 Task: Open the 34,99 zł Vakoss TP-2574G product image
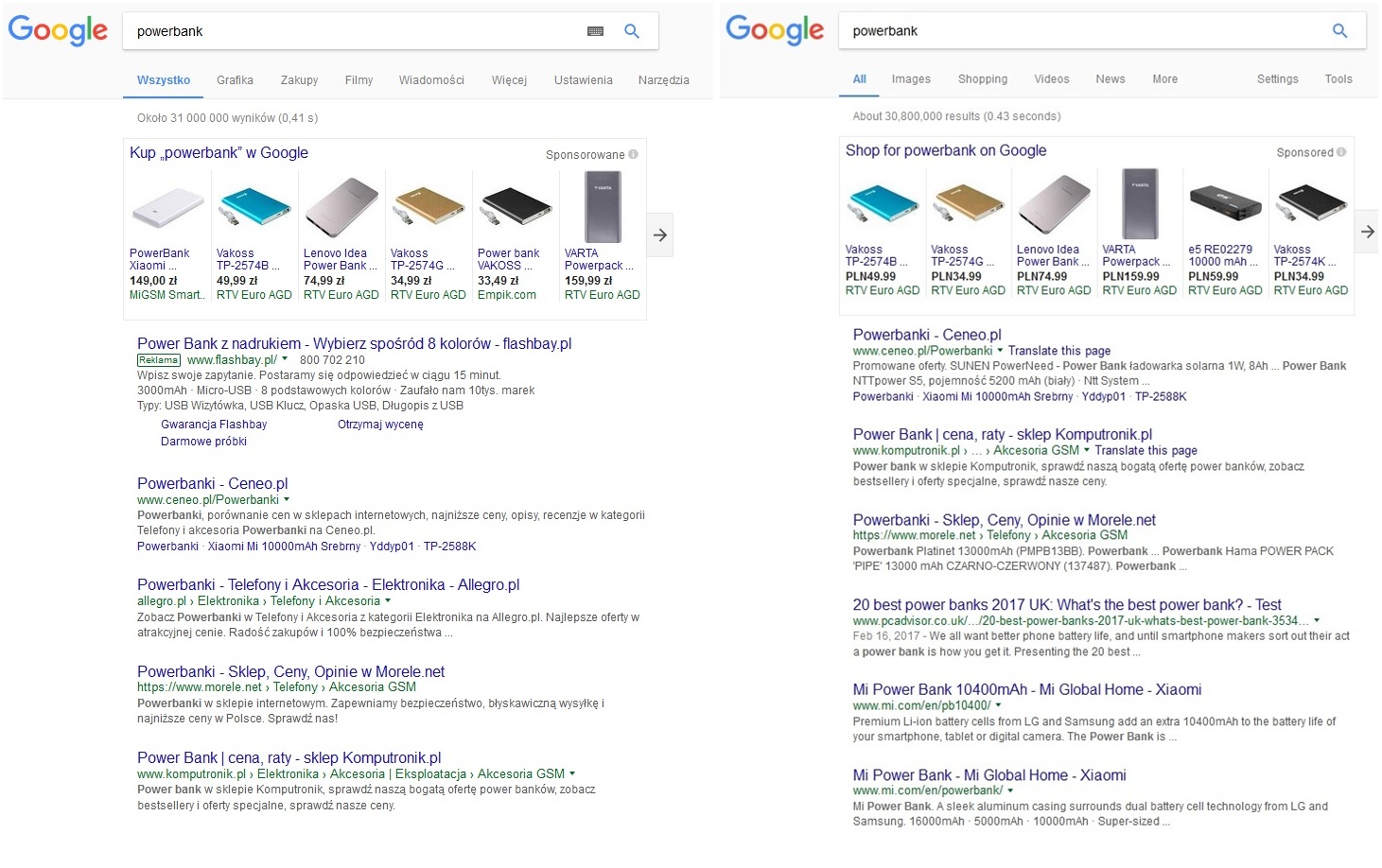[x=429, y=208]
